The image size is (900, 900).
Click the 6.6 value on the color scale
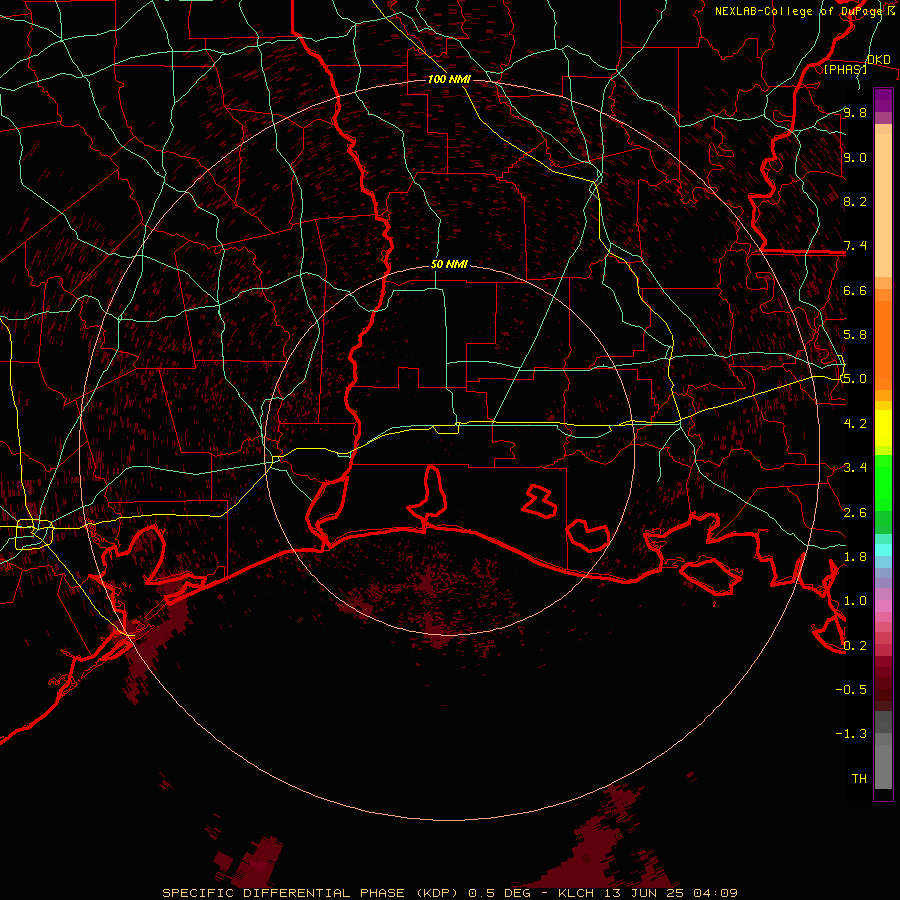(x=855, y=290)
